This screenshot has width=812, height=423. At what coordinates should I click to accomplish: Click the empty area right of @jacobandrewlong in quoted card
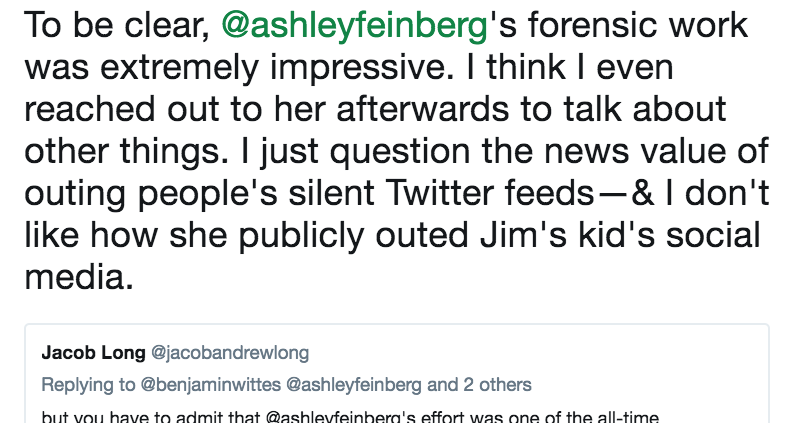(533, 353)
